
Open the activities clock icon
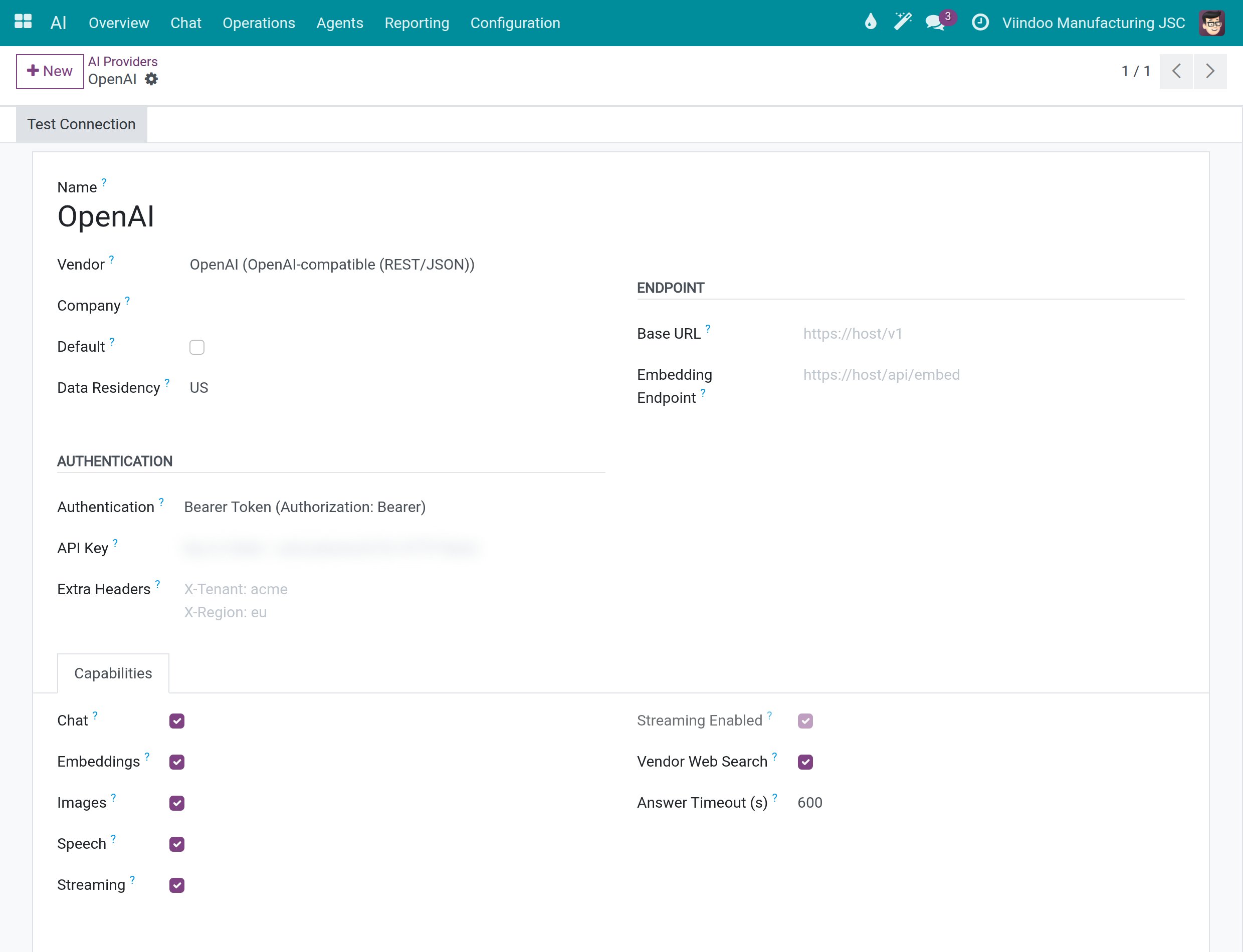coord(980,23)
